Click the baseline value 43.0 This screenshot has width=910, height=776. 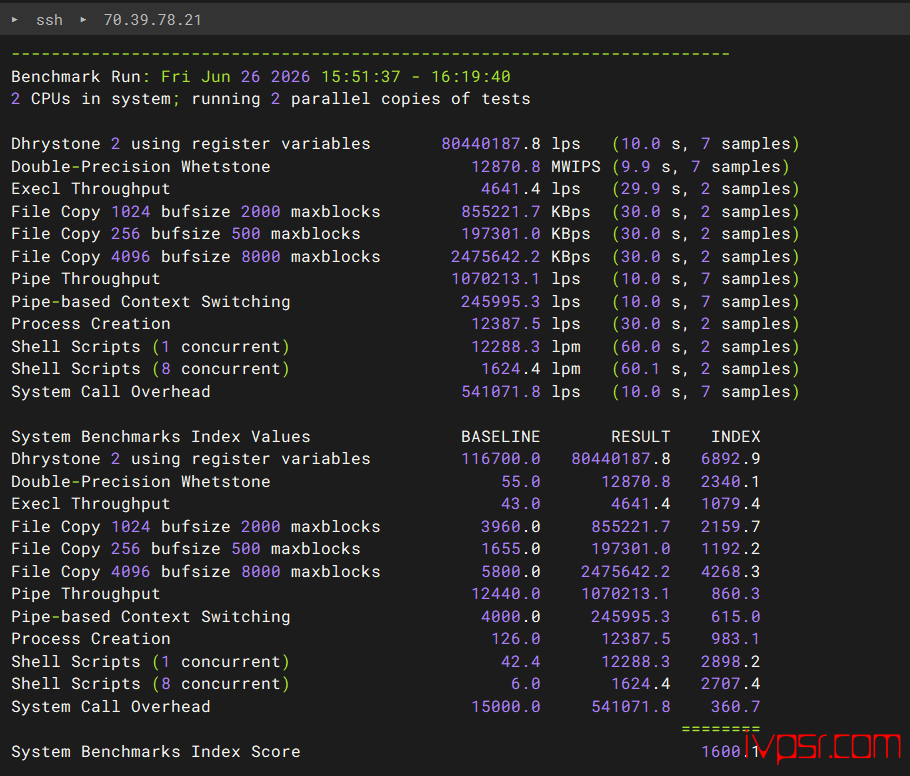point(521,504)
